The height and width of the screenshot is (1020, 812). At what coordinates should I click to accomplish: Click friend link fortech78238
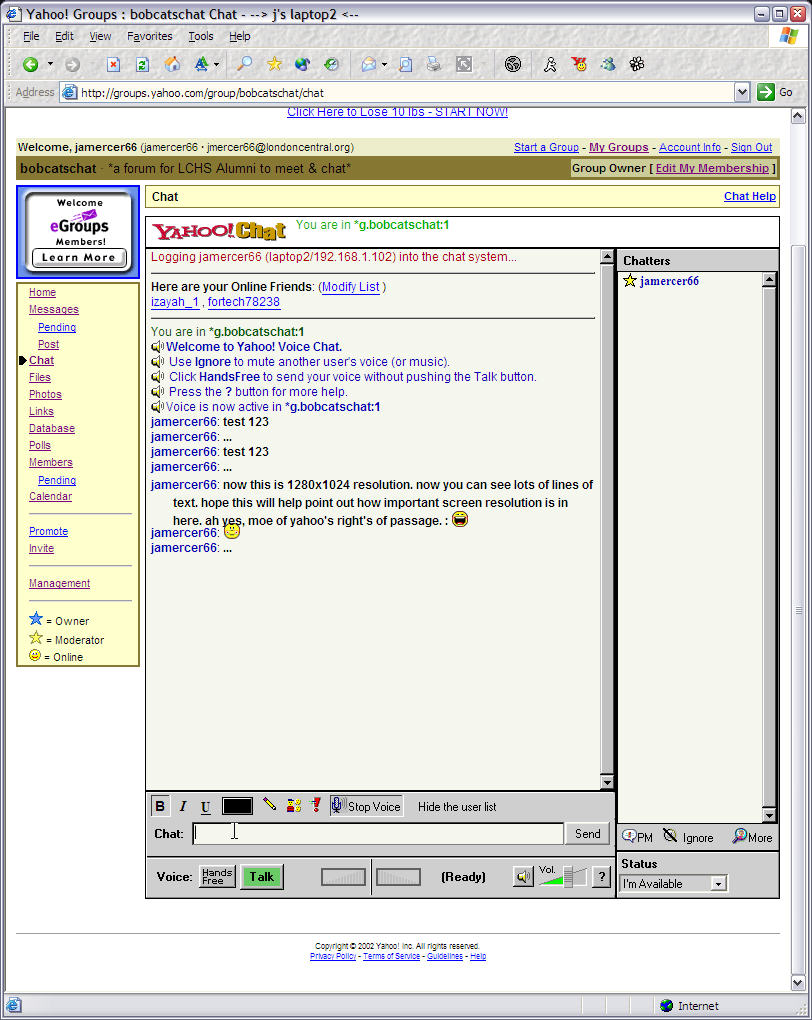click(244, 302)
